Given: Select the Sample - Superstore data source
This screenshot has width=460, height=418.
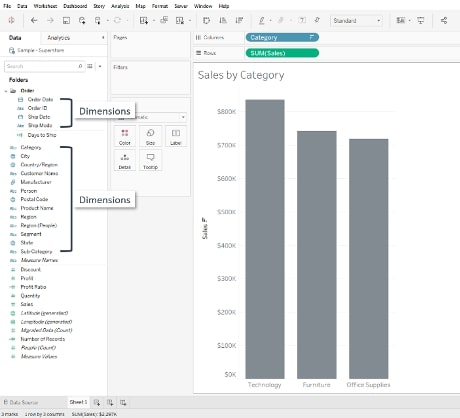Looking at the screenshot, I should (41, 50).
